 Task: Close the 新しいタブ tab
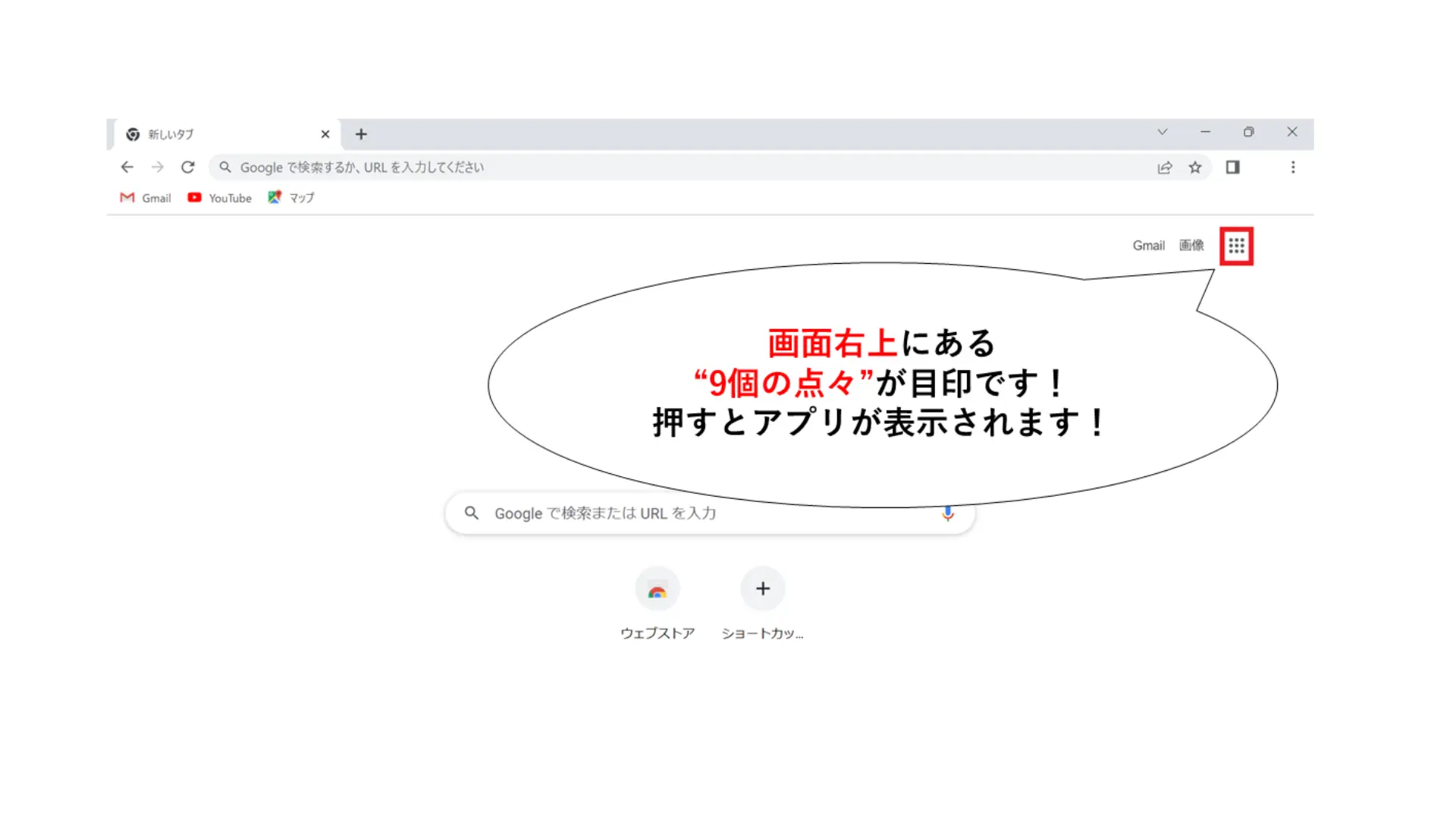point(325,134)
